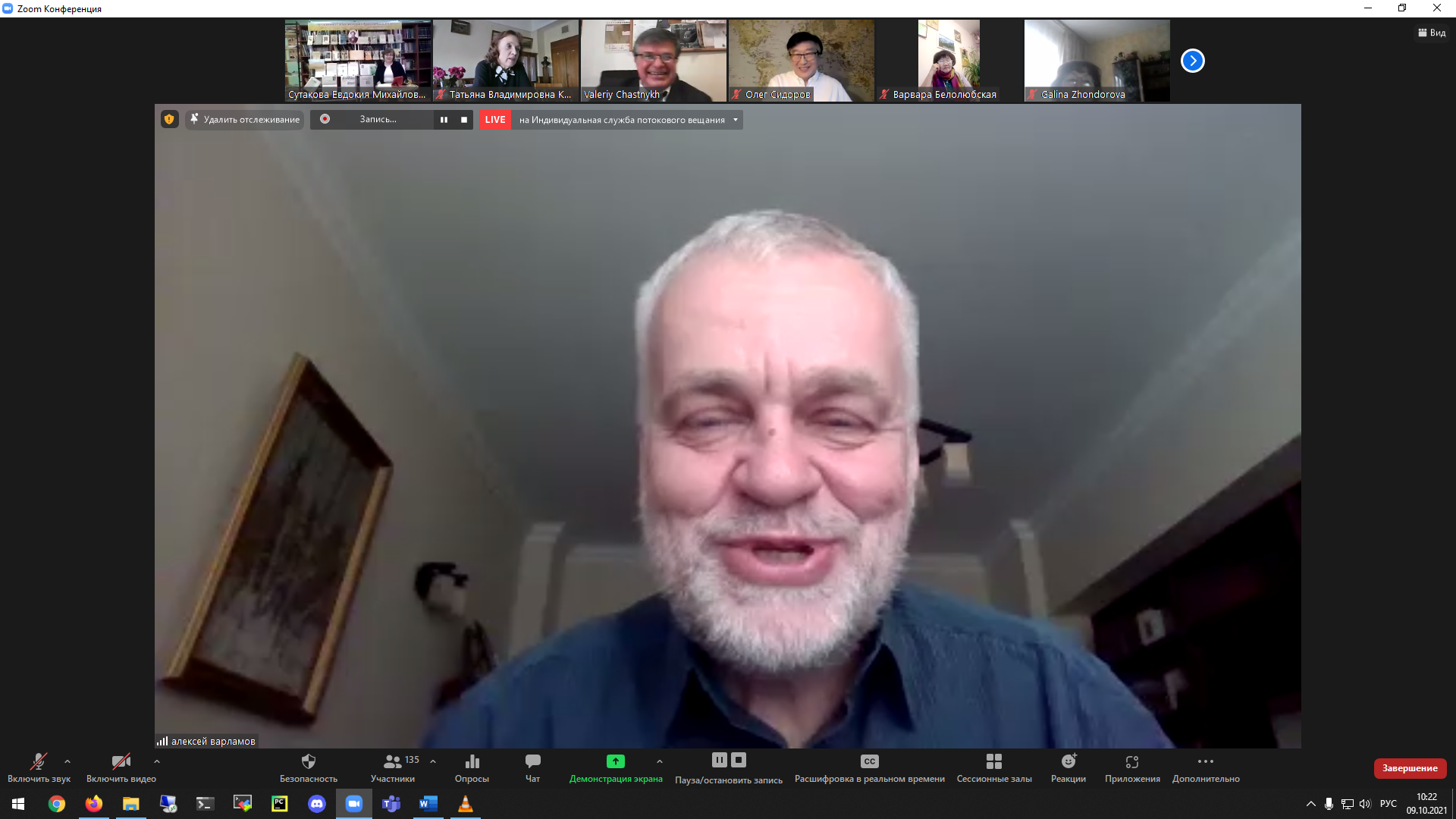Click Запись... recording status label
The height and width of the screenshot is (819, 1456).
pyautogui.click(x=378, y=119)
